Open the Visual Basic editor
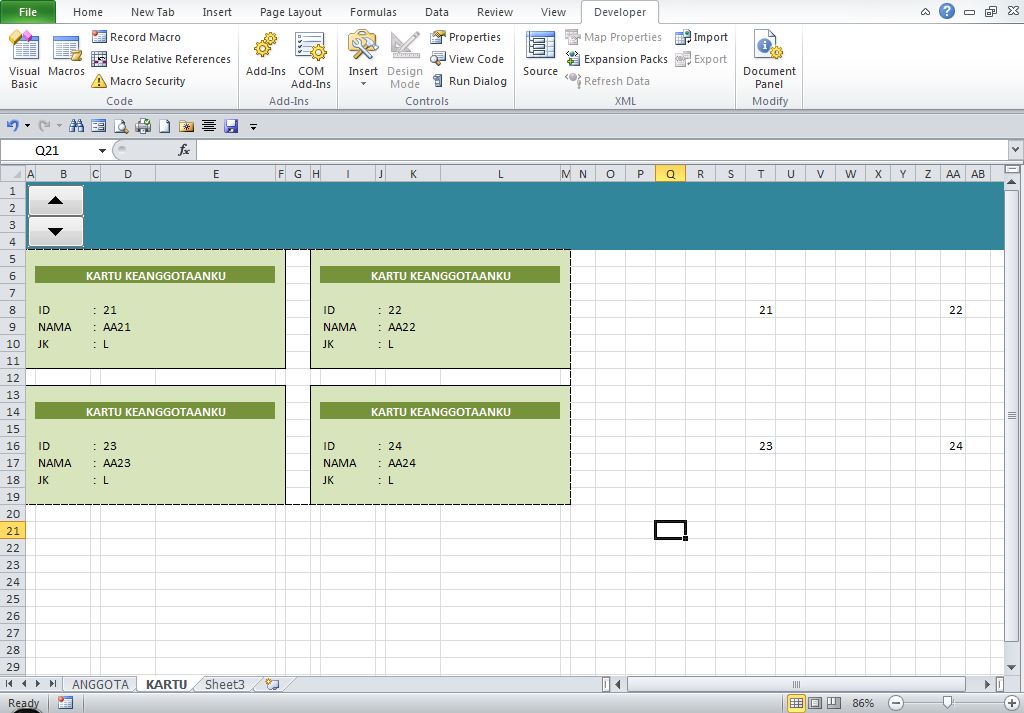1024x713 pixels. tap(24, 60)
